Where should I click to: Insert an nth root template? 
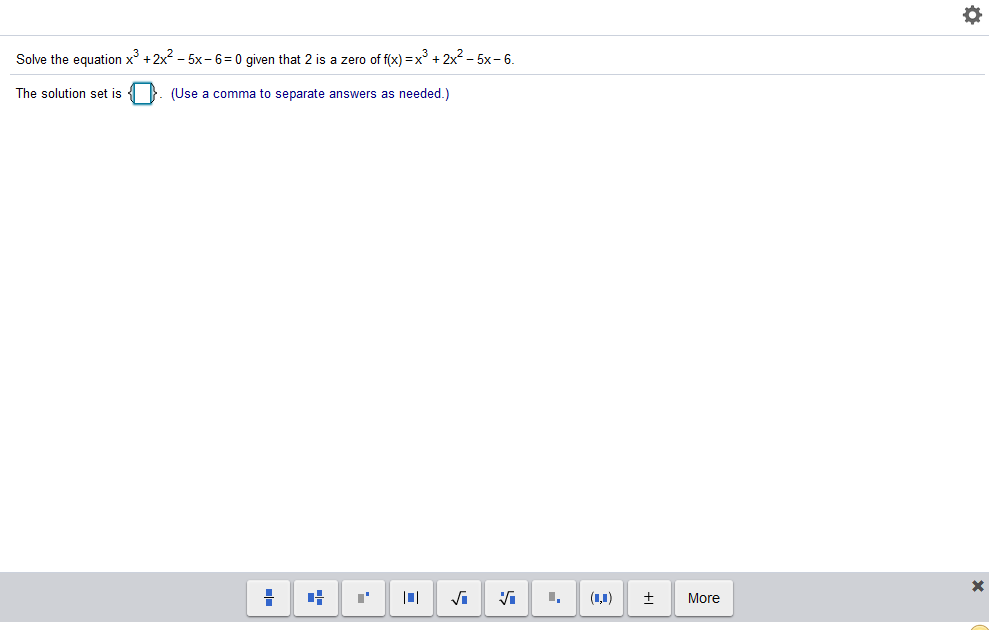click(506, 598)
